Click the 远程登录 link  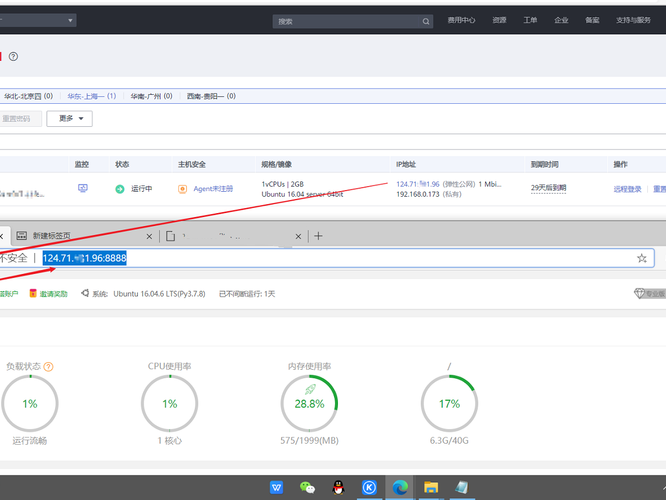click(x=627, y=189)
